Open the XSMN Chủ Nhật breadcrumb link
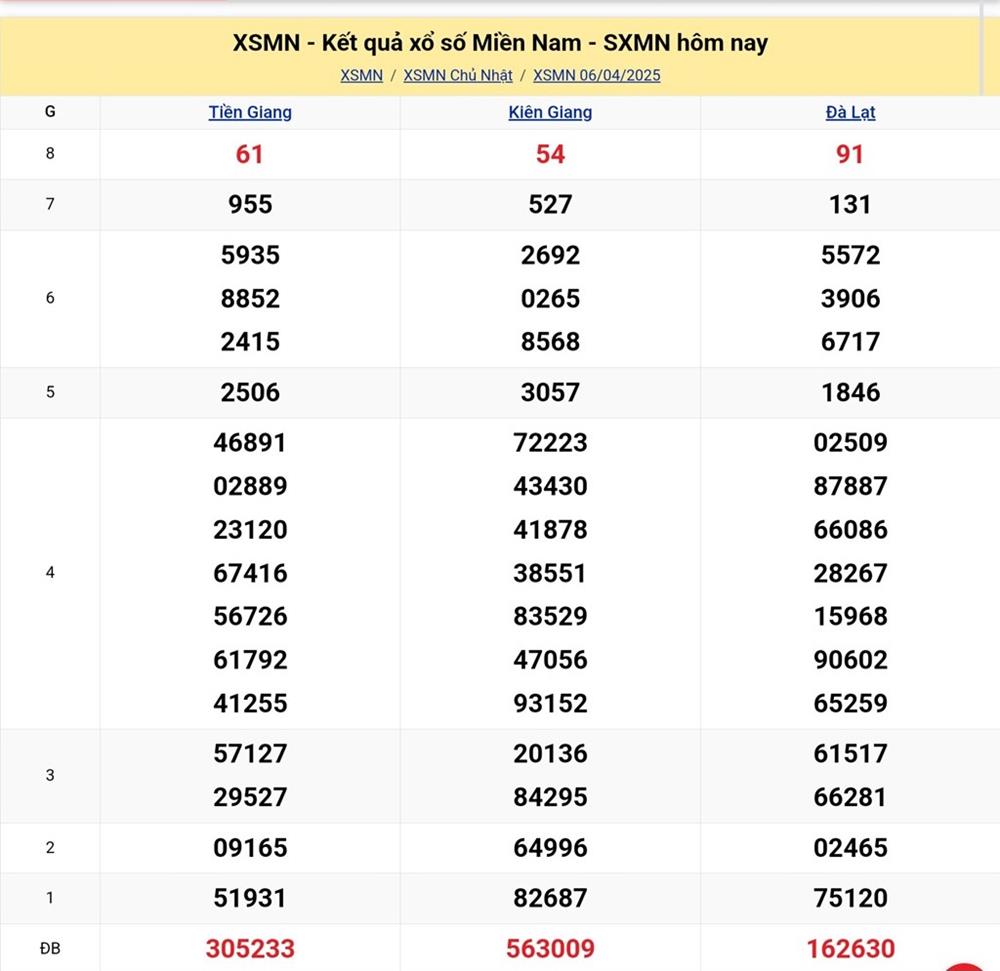 [458, 75]
